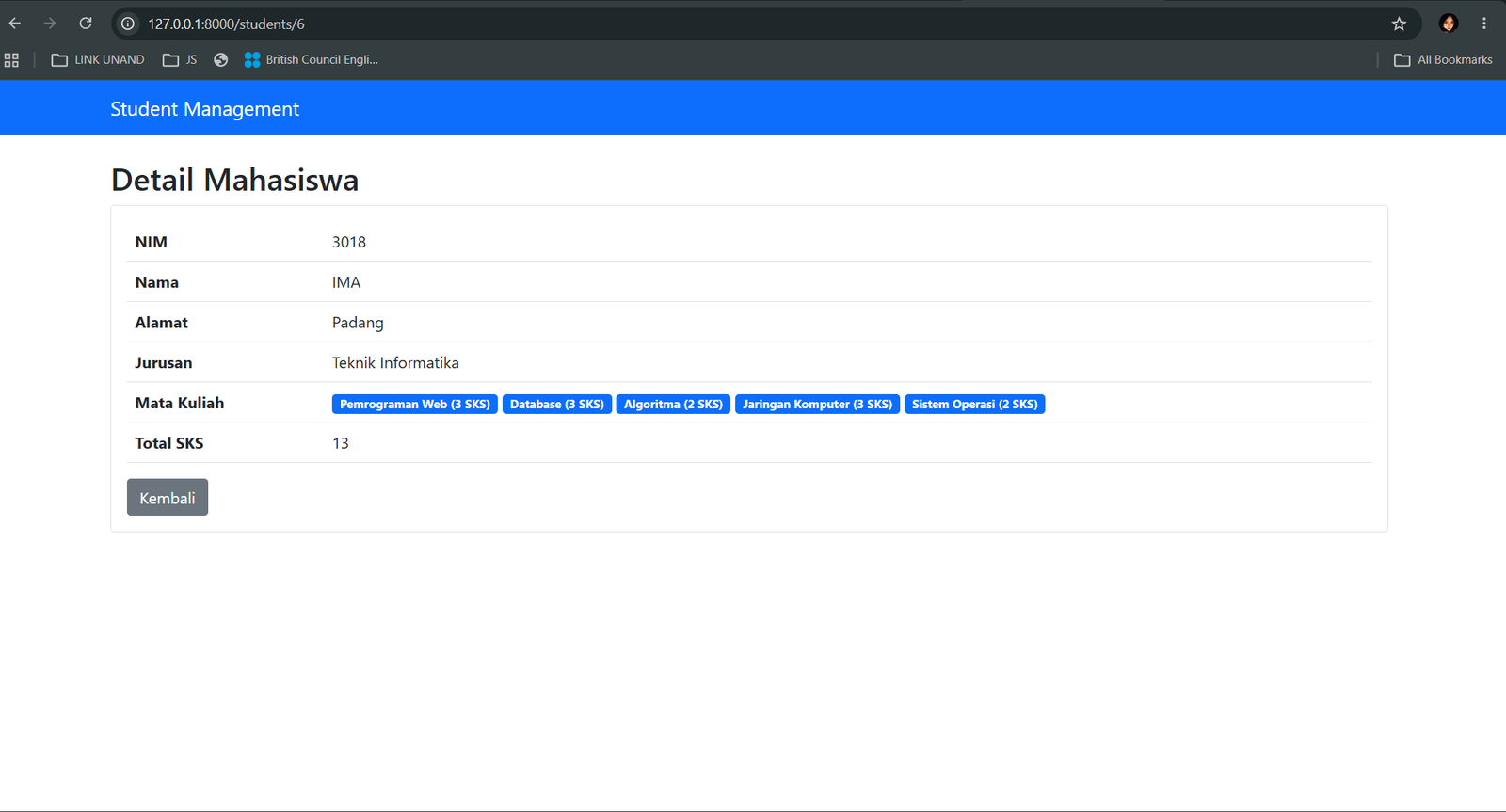Click the Sistem Operasi (2 SKS) badge
This screenshot has width=1506, height=812.
click(x=975, y=405)
